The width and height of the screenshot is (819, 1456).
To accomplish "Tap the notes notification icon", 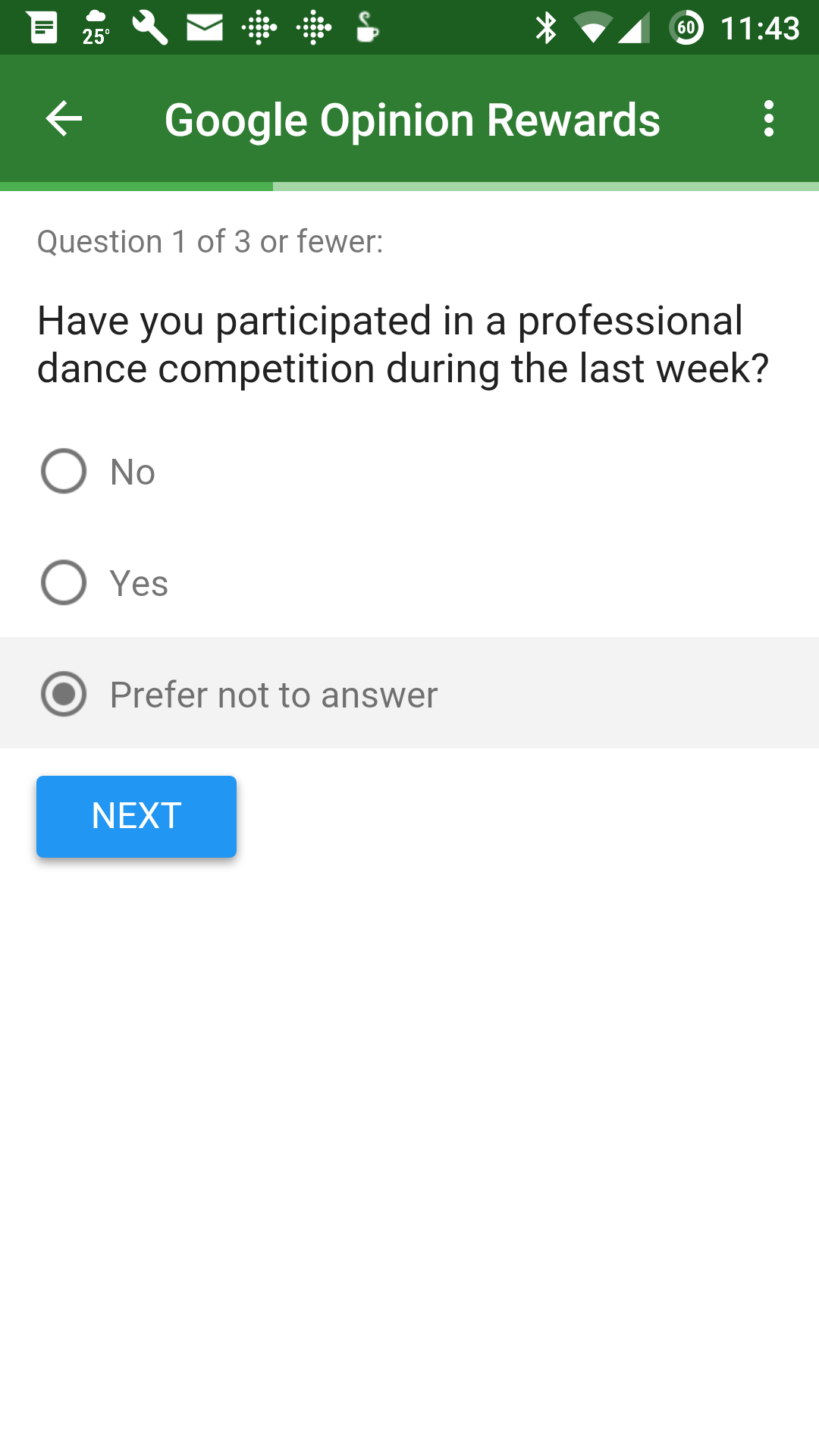I will (42, 28).
